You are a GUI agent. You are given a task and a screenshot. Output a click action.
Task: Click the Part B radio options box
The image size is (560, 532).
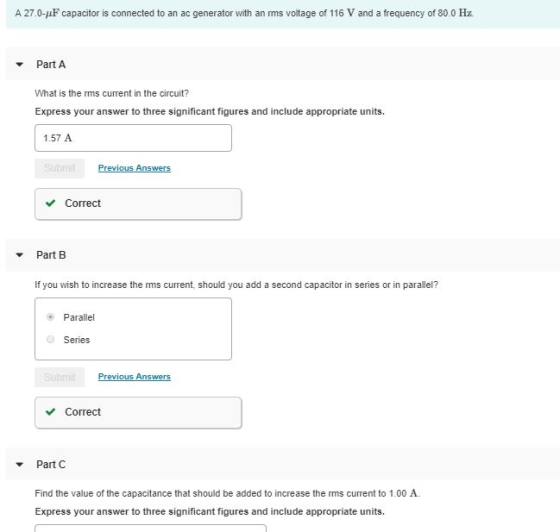[x=133, y=329]
